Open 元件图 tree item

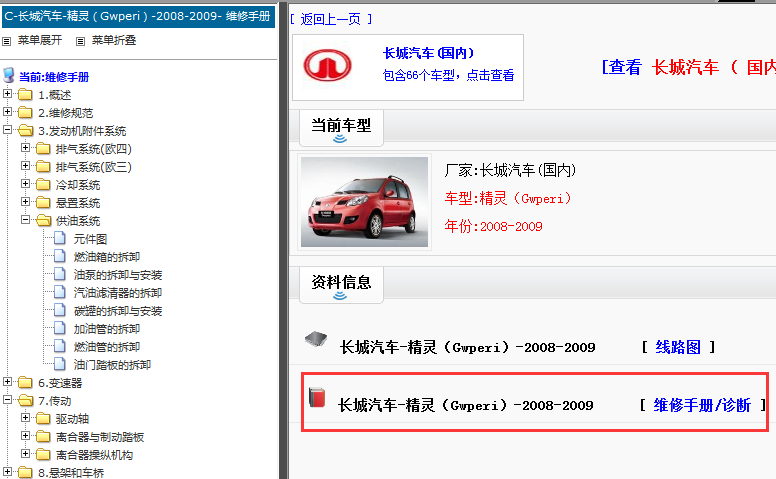click(90, 239)
